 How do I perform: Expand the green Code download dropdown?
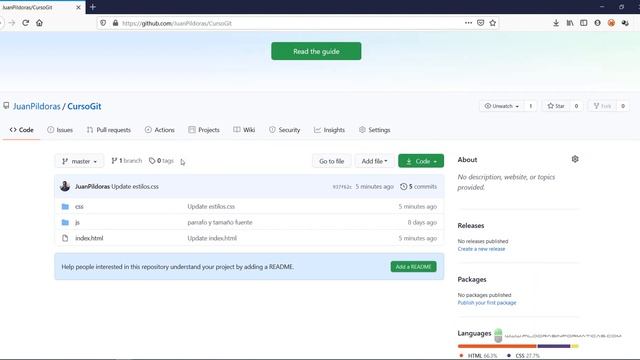421,161
